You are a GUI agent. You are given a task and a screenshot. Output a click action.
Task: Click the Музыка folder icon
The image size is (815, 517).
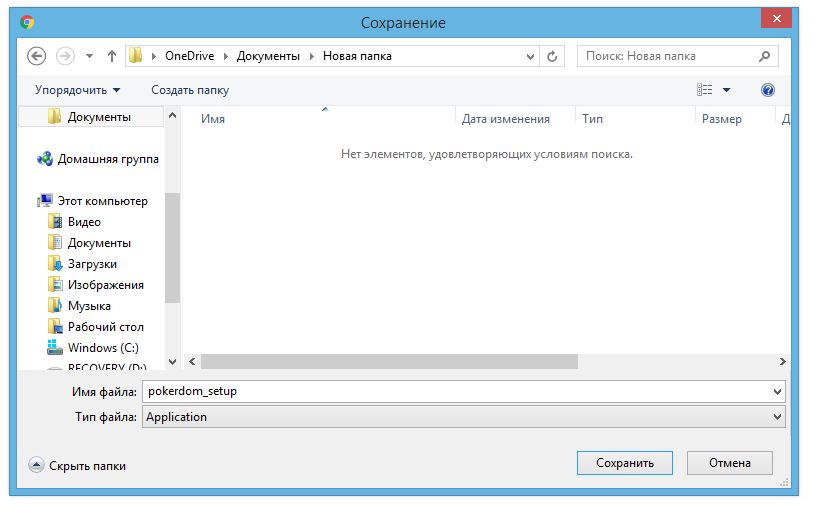pyautogui.click(x=55, y=305)
